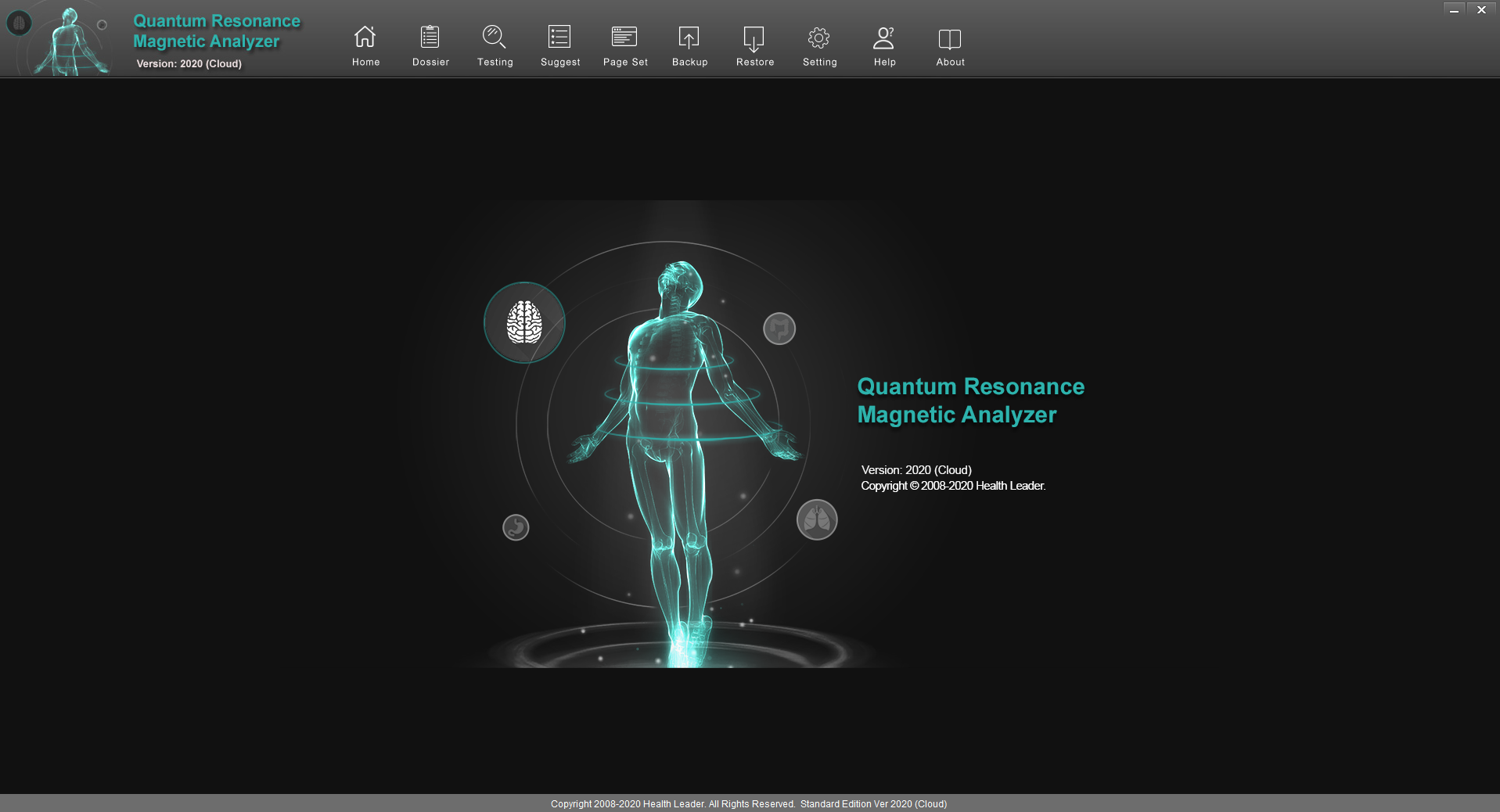Click the Version: 2020 (Cloud) label
This screenshot has height=812, width=1500.
coord(189,63)
